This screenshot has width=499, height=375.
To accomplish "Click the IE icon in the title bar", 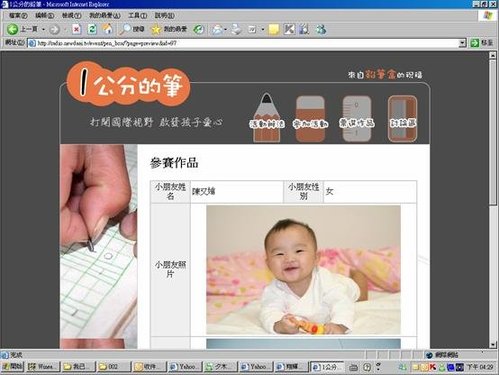I will point(5,4).
